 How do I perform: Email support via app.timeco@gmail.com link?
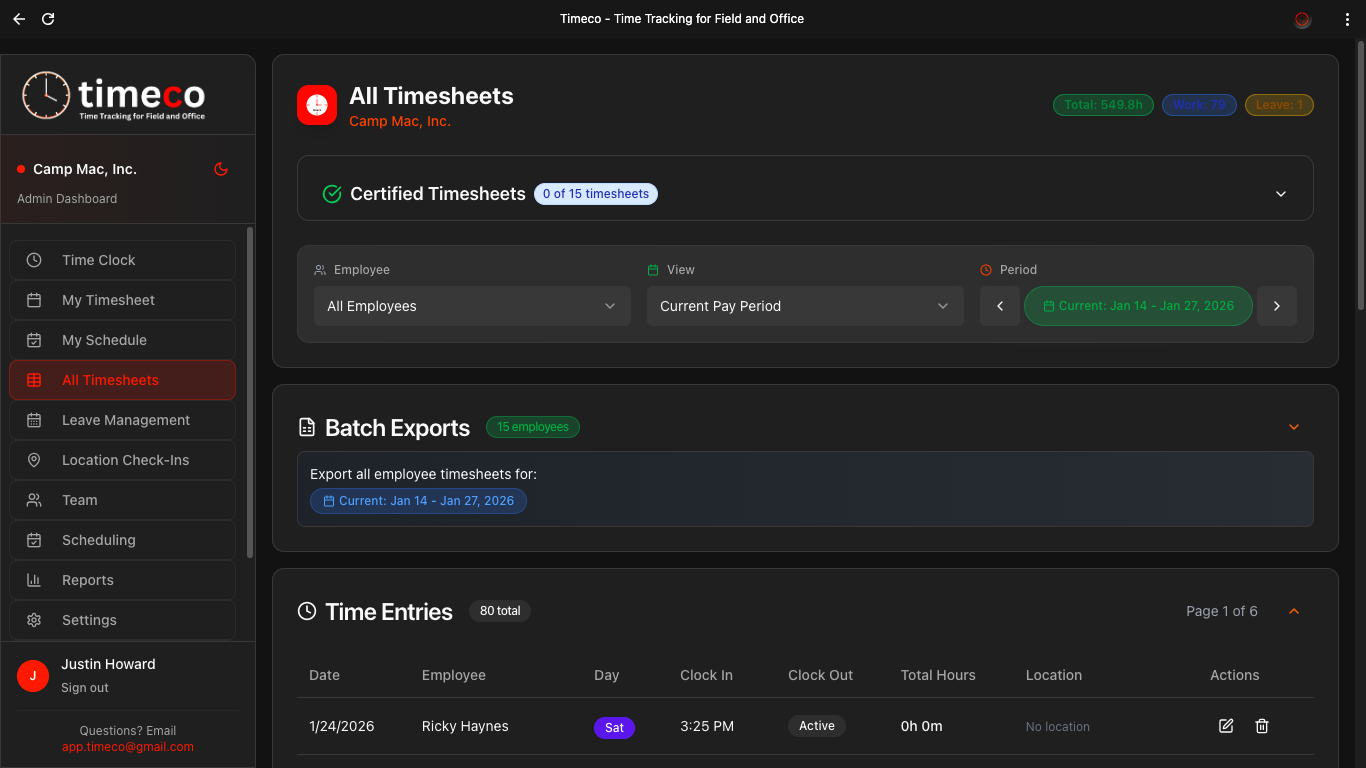point(128,745)
